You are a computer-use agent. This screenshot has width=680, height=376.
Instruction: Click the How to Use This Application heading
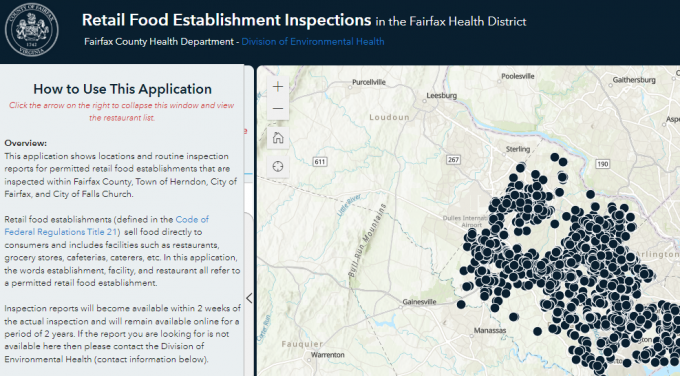[122, 89]
